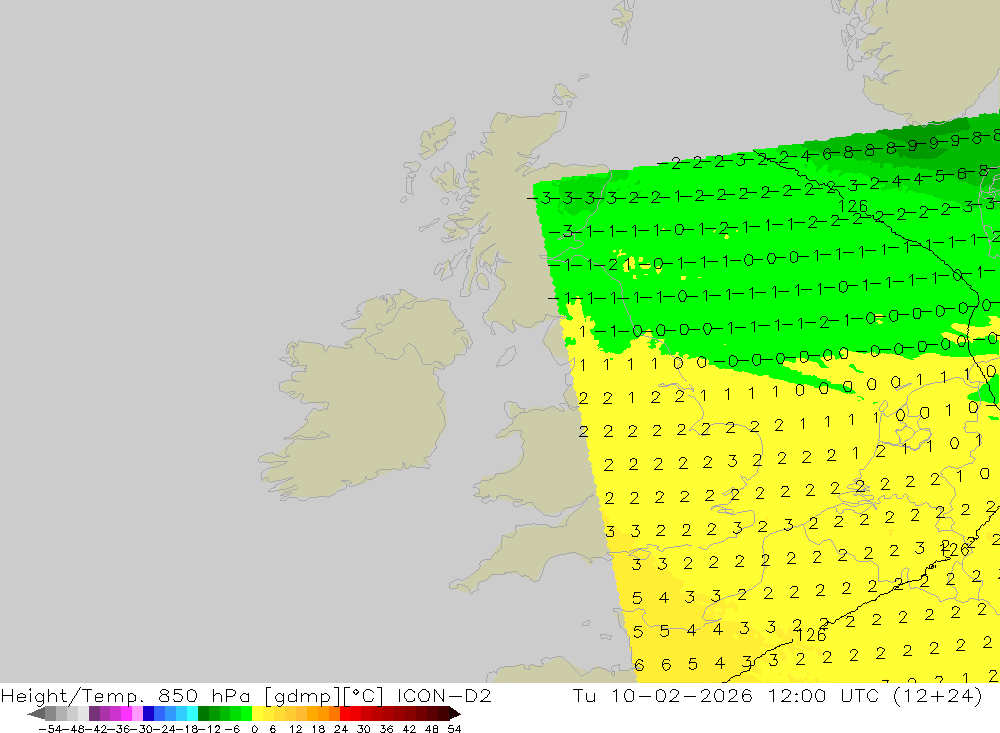Click the '[gdmp][°C]' units label
Viewport: 1000px width, 733px height.
324,695
